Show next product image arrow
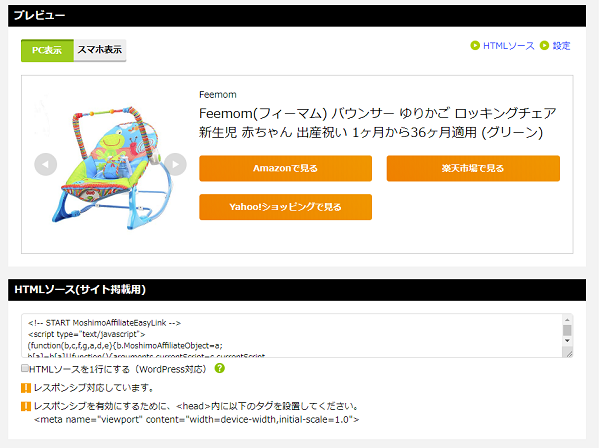This screenshot has height=448, width=600. pos(175,165)
